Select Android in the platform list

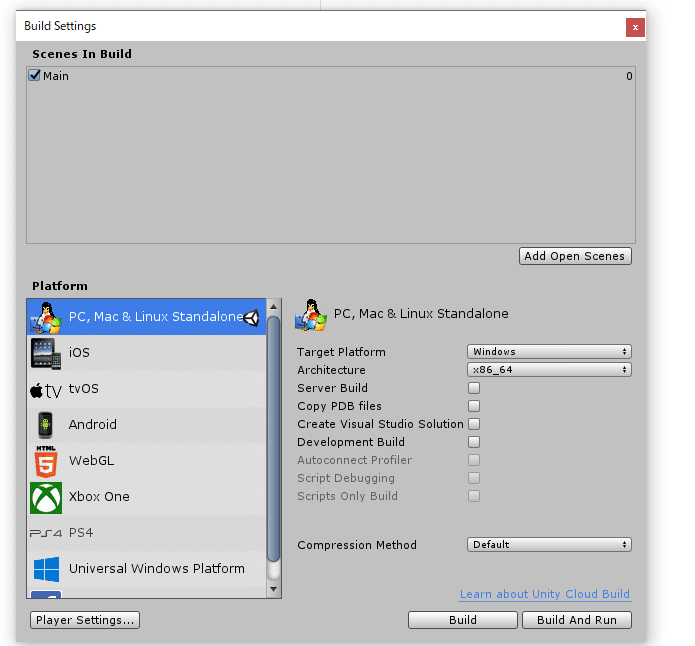[x=146, y=425]
